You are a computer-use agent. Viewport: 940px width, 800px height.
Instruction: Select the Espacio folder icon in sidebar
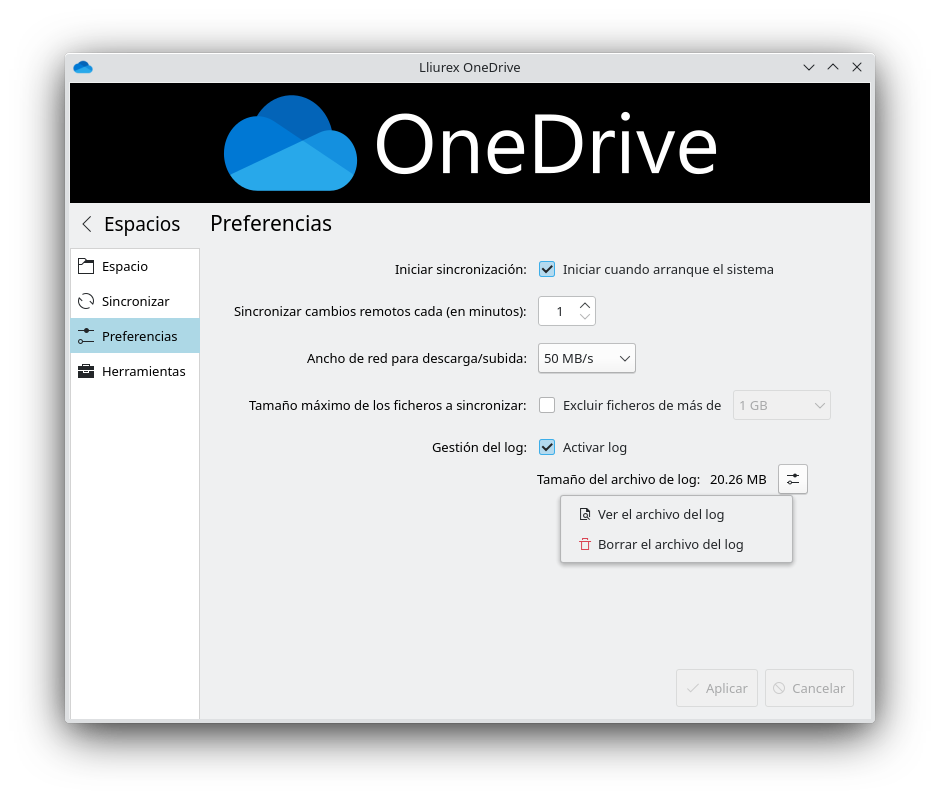pyautogui.click(x=86, y=266)
